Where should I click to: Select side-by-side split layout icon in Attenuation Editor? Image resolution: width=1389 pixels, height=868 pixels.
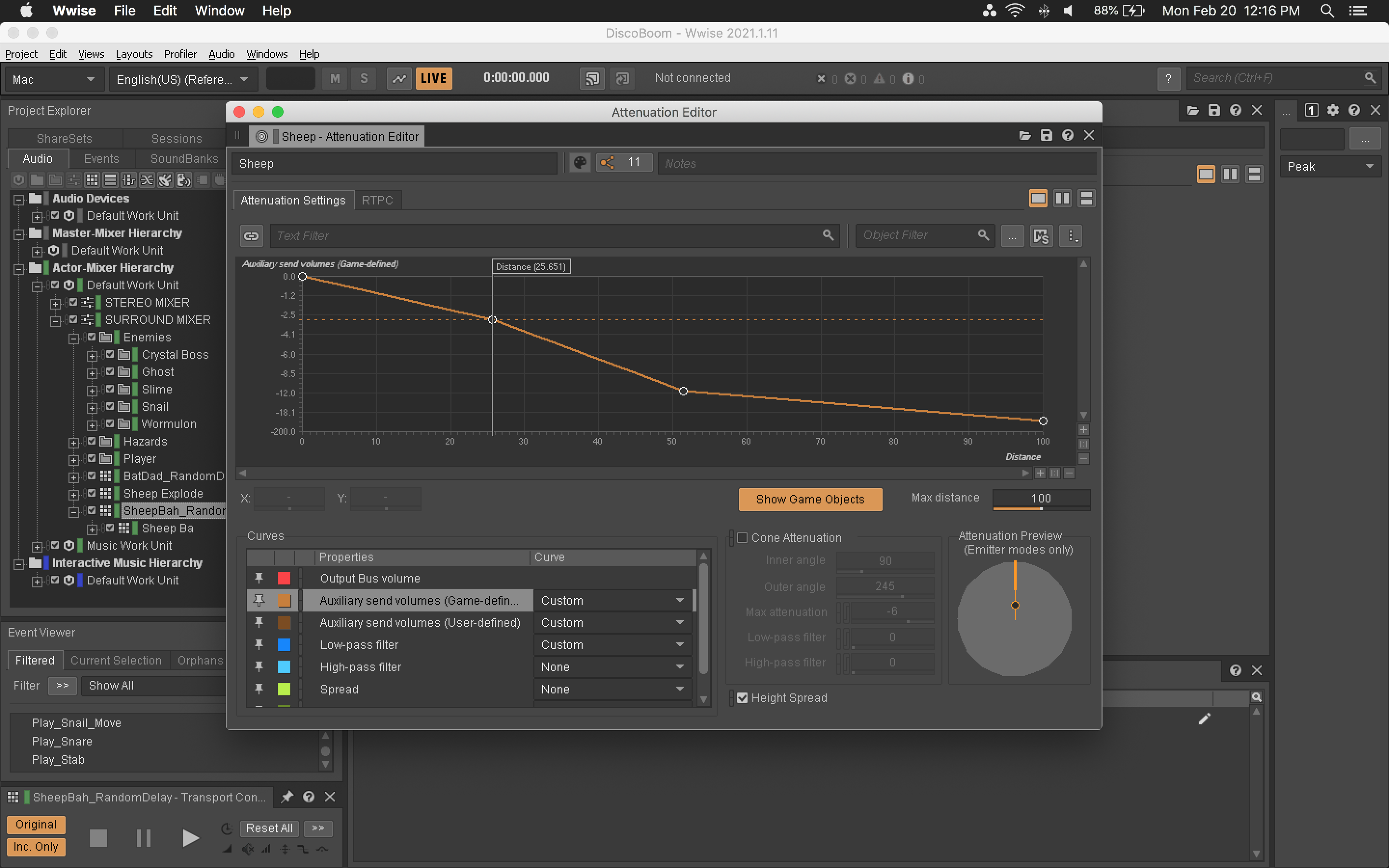(1062, 199)
